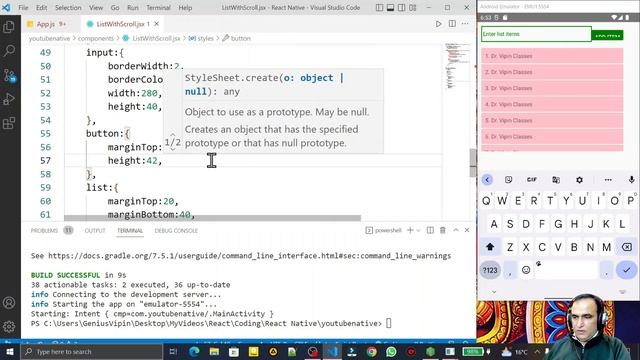
Task: Open the Run menu
Action: [133, 7]
